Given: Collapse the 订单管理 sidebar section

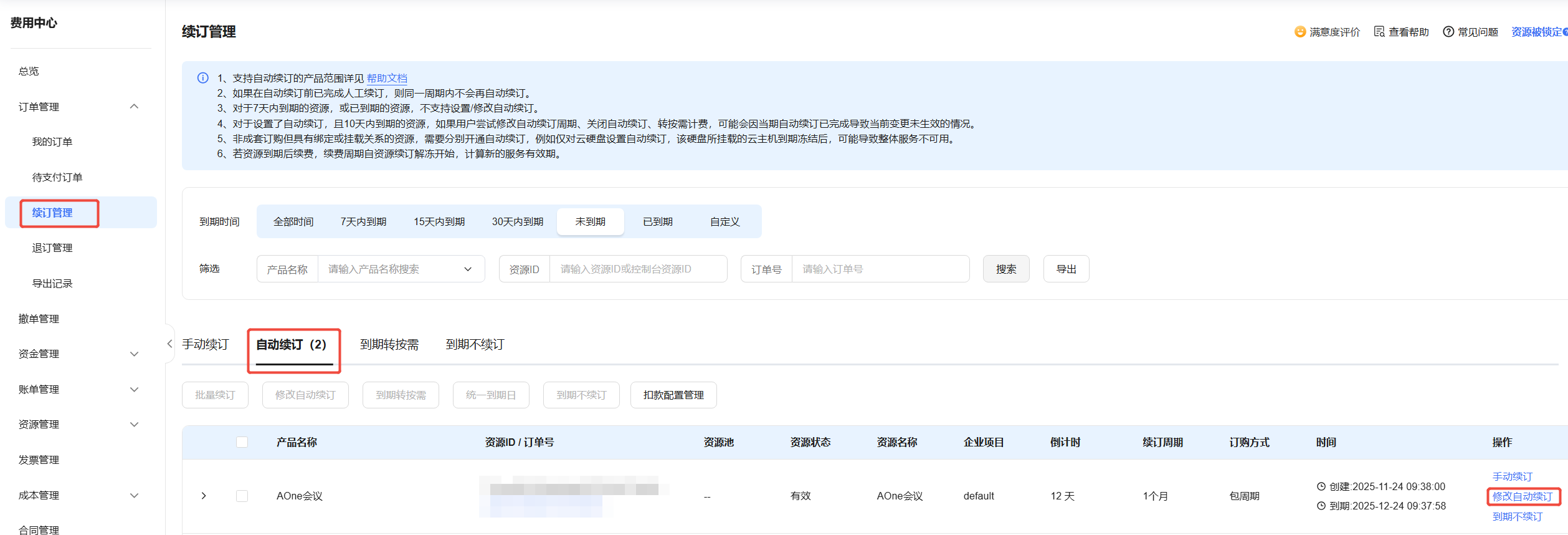Looking at the screenshot, I should (134, 107).
